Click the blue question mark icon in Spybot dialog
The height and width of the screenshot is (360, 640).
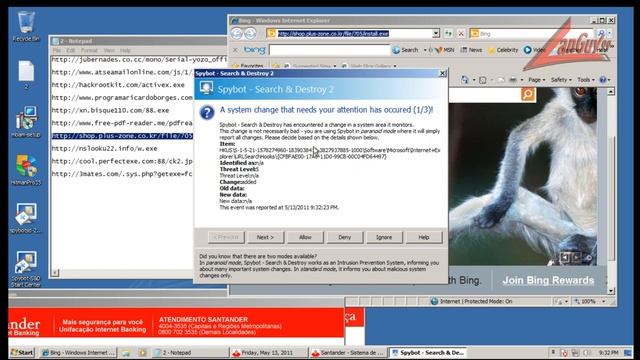click(x=207, y=112)
